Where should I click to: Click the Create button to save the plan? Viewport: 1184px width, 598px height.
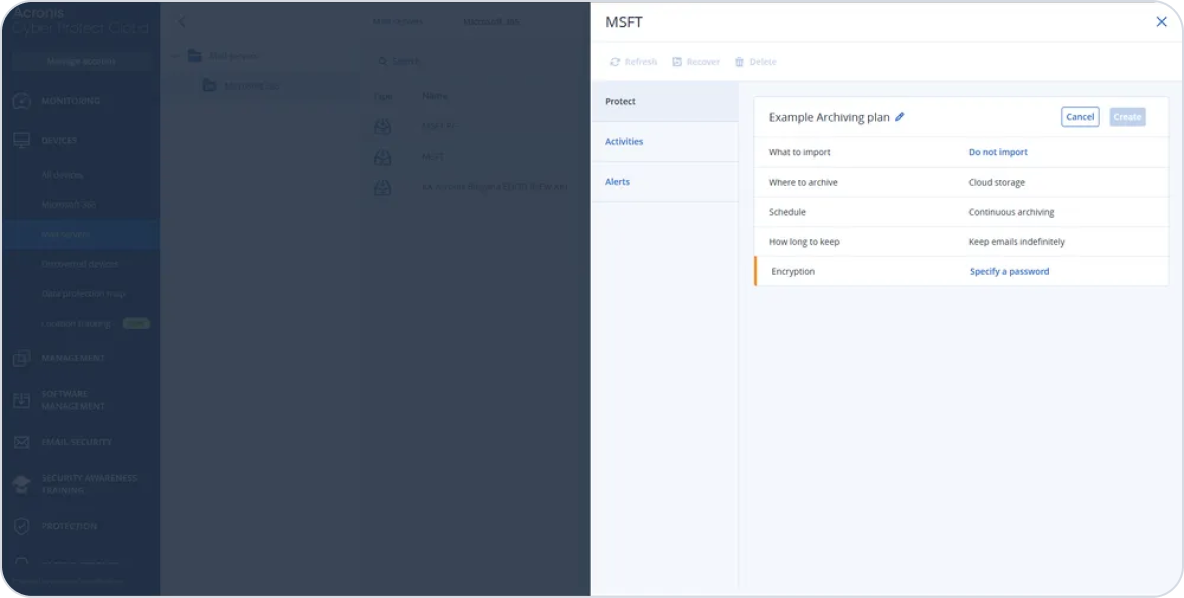click(1127, 117)
